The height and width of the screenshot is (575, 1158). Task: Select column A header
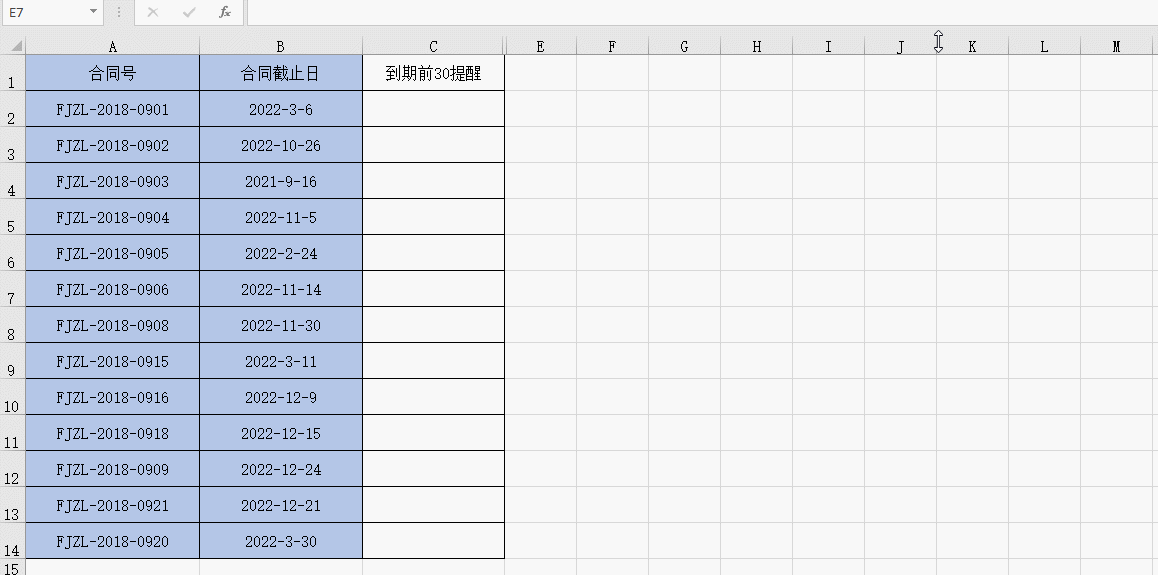112,47
